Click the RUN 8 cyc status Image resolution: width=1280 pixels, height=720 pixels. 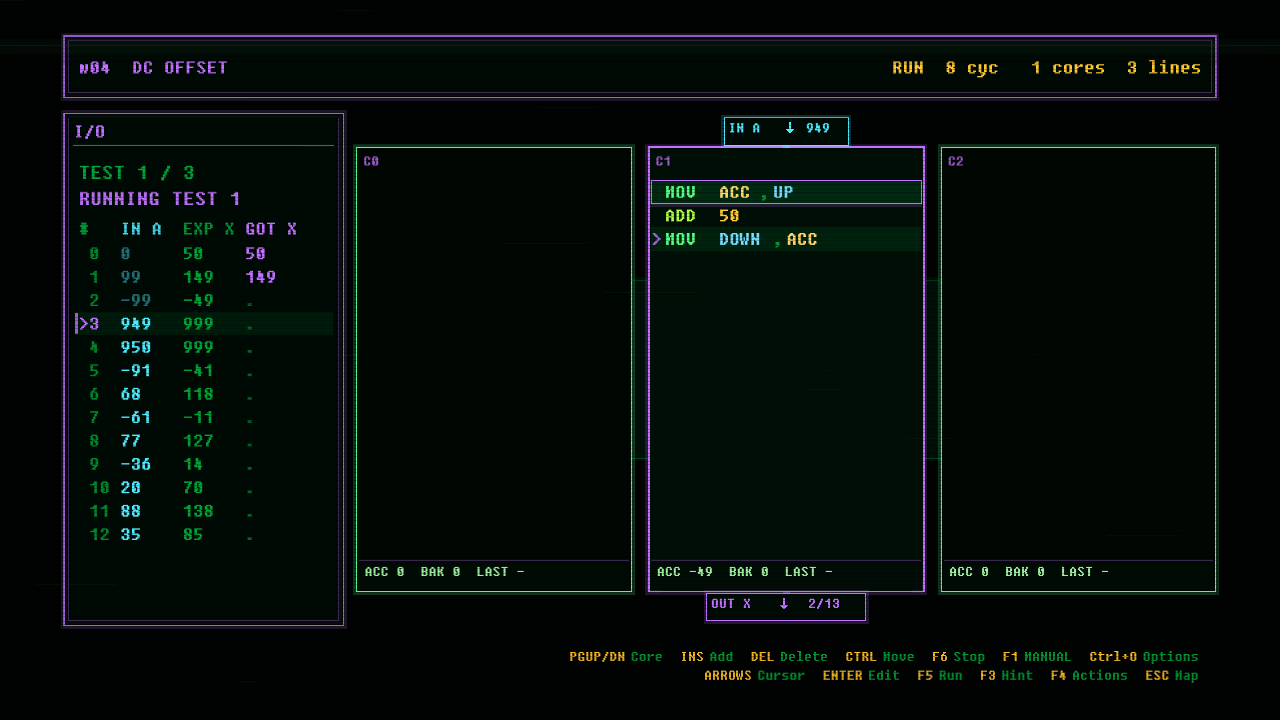pyautogui.click(x=945, y=68)
